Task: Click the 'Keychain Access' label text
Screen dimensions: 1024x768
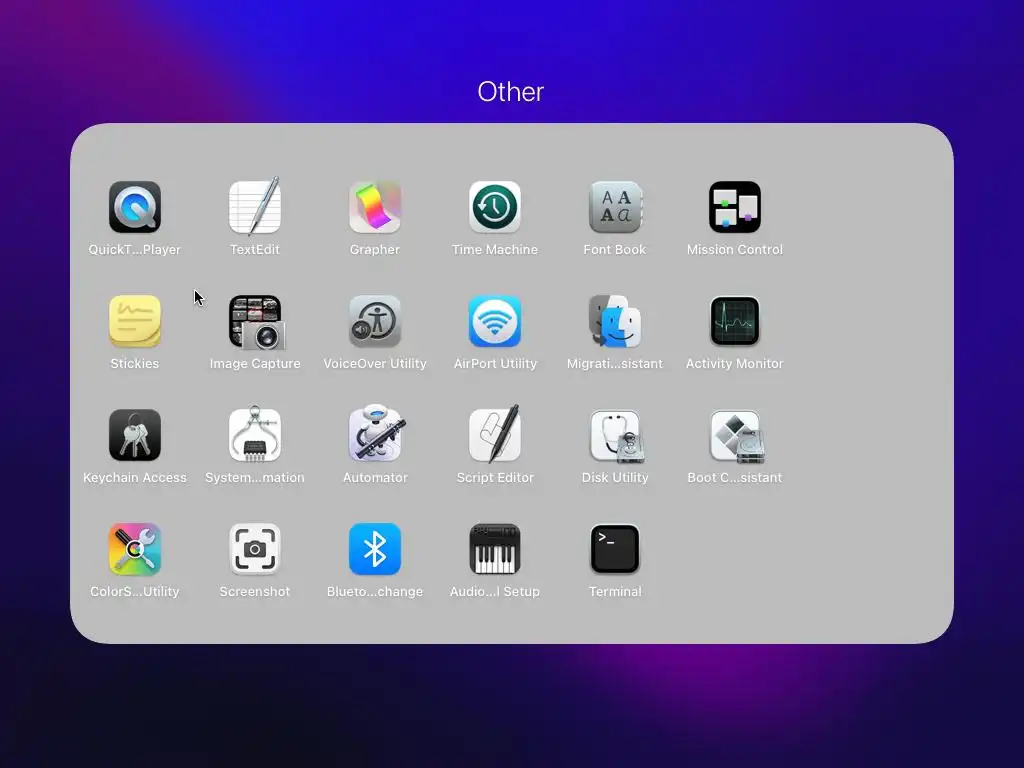Action: 135,478
